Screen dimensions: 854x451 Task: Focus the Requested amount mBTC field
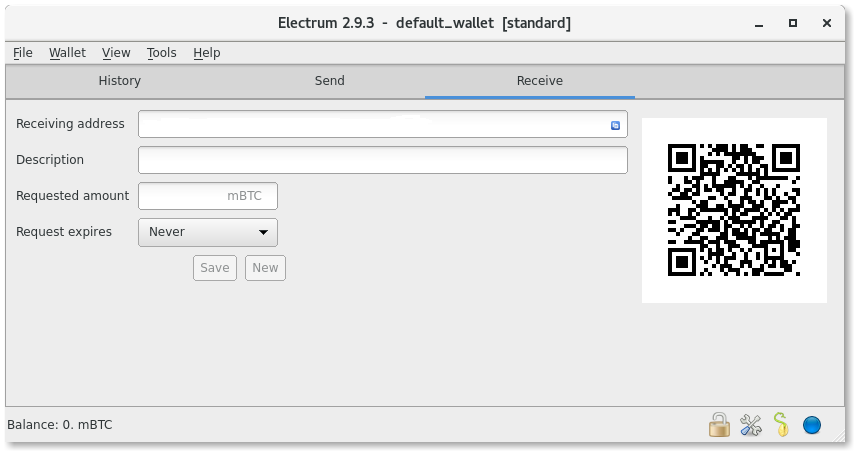[x=208, y=196]
